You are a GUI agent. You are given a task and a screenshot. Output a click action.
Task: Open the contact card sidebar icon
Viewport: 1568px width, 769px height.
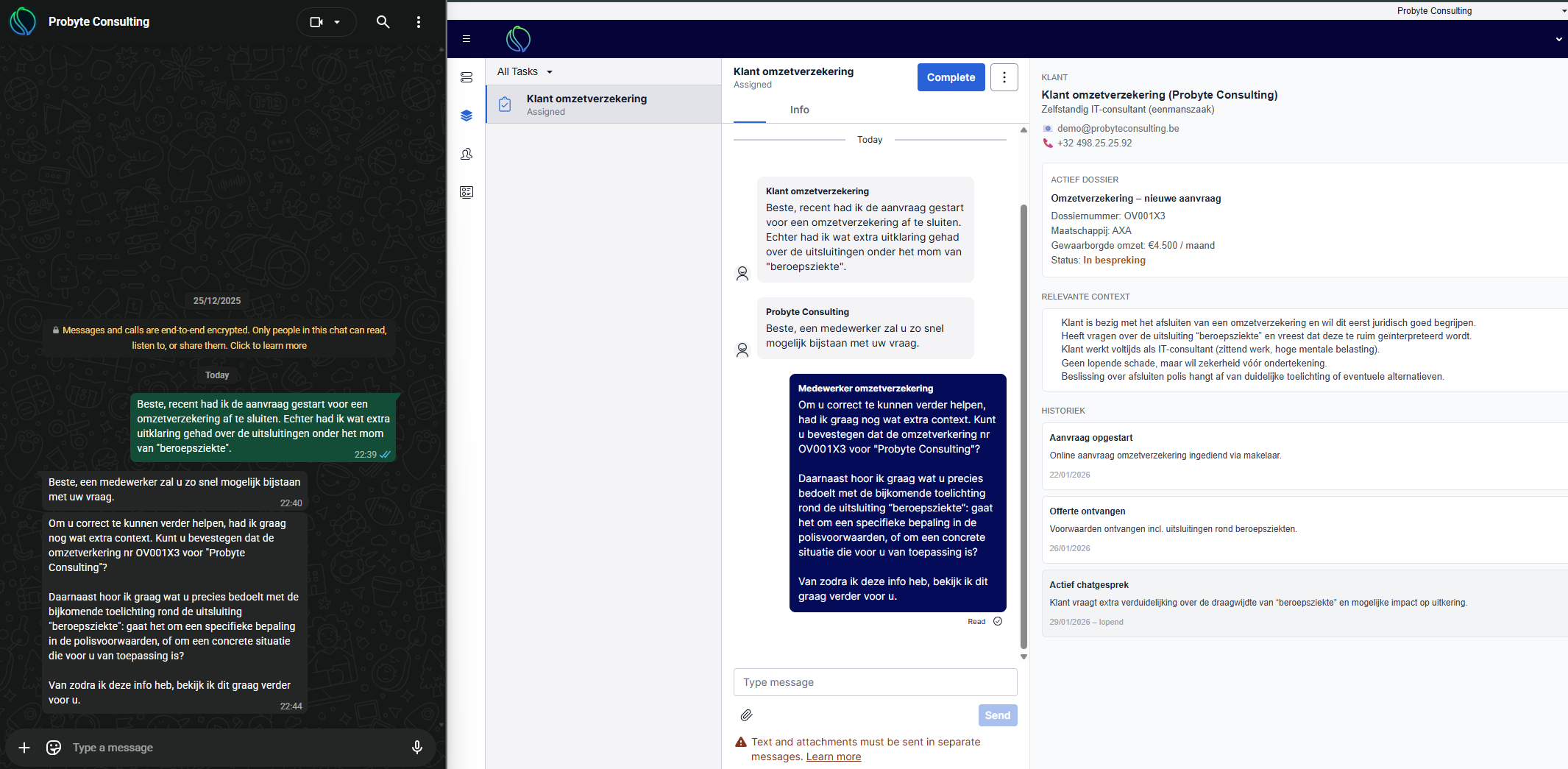tap(467, 192)
